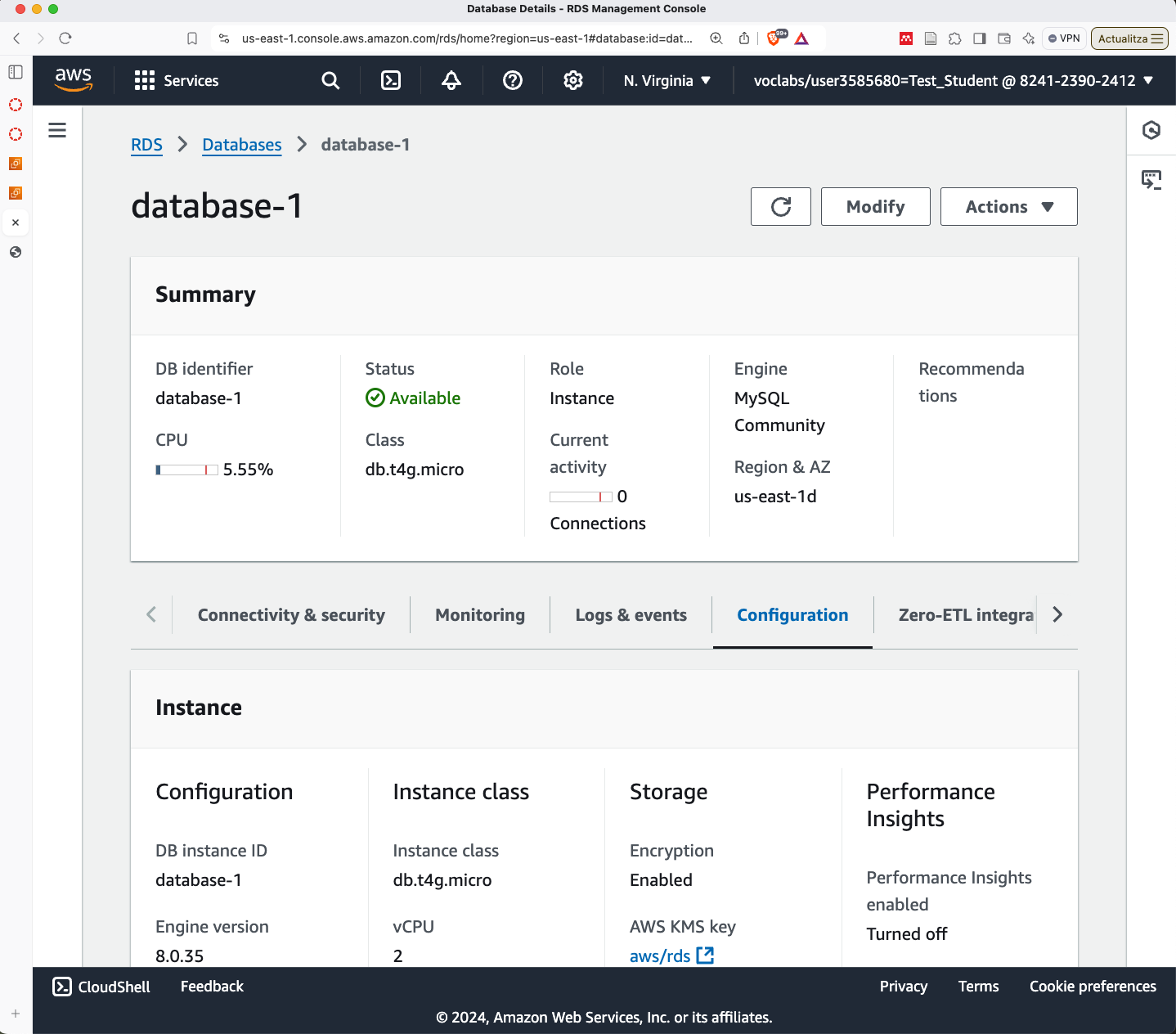
Task: Open the browser hamburger menu in Actualitza button
Action: point(1156,38)
